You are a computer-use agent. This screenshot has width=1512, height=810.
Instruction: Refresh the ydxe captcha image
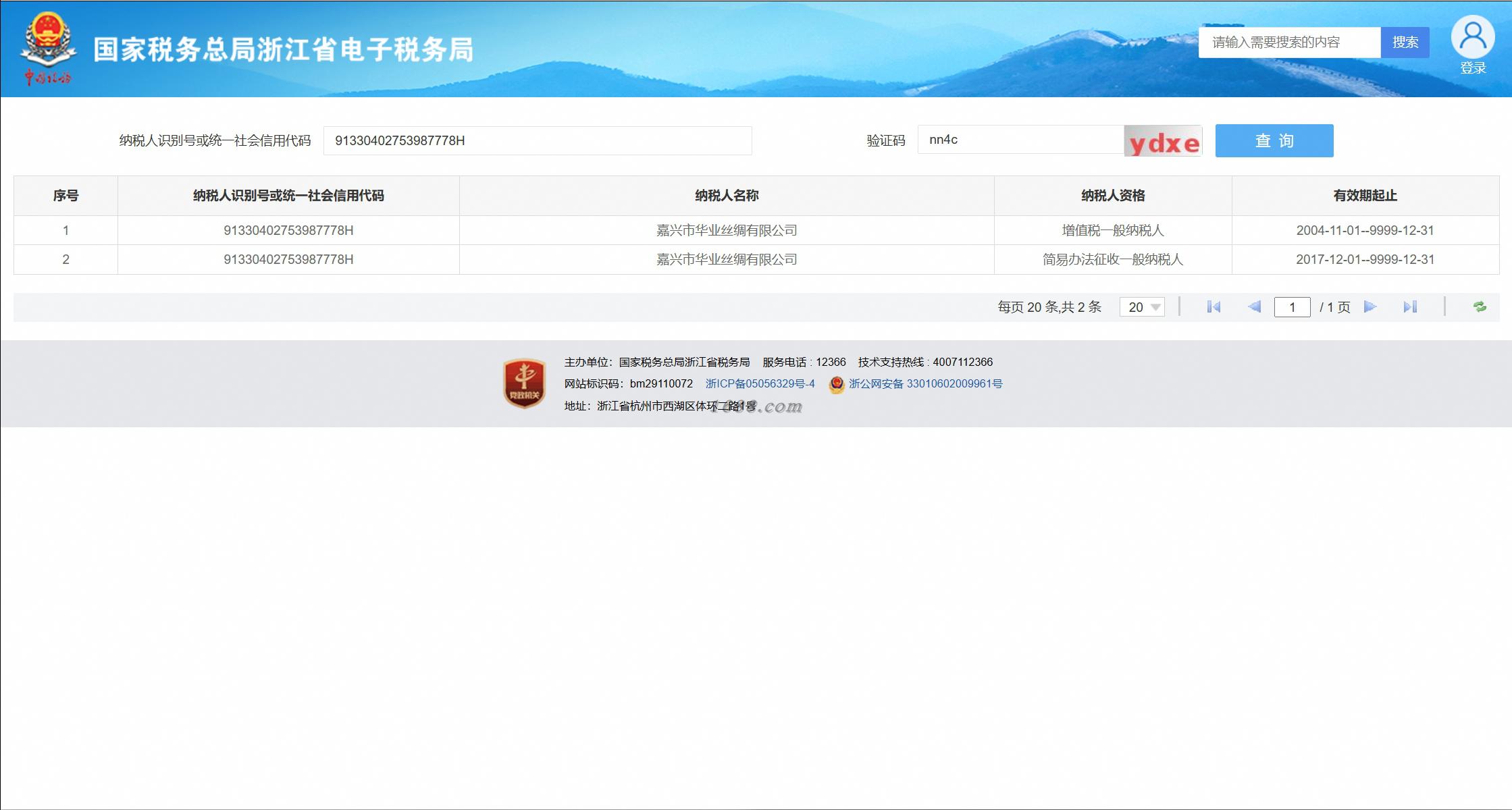pyautogui.click(x=1163, y=141)
